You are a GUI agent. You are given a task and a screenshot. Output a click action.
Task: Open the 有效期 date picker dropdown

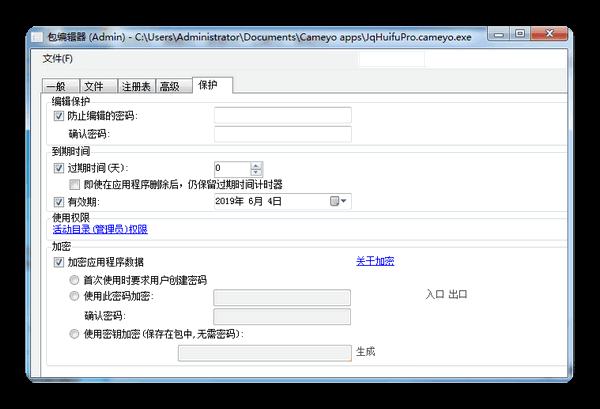[338, 201]
